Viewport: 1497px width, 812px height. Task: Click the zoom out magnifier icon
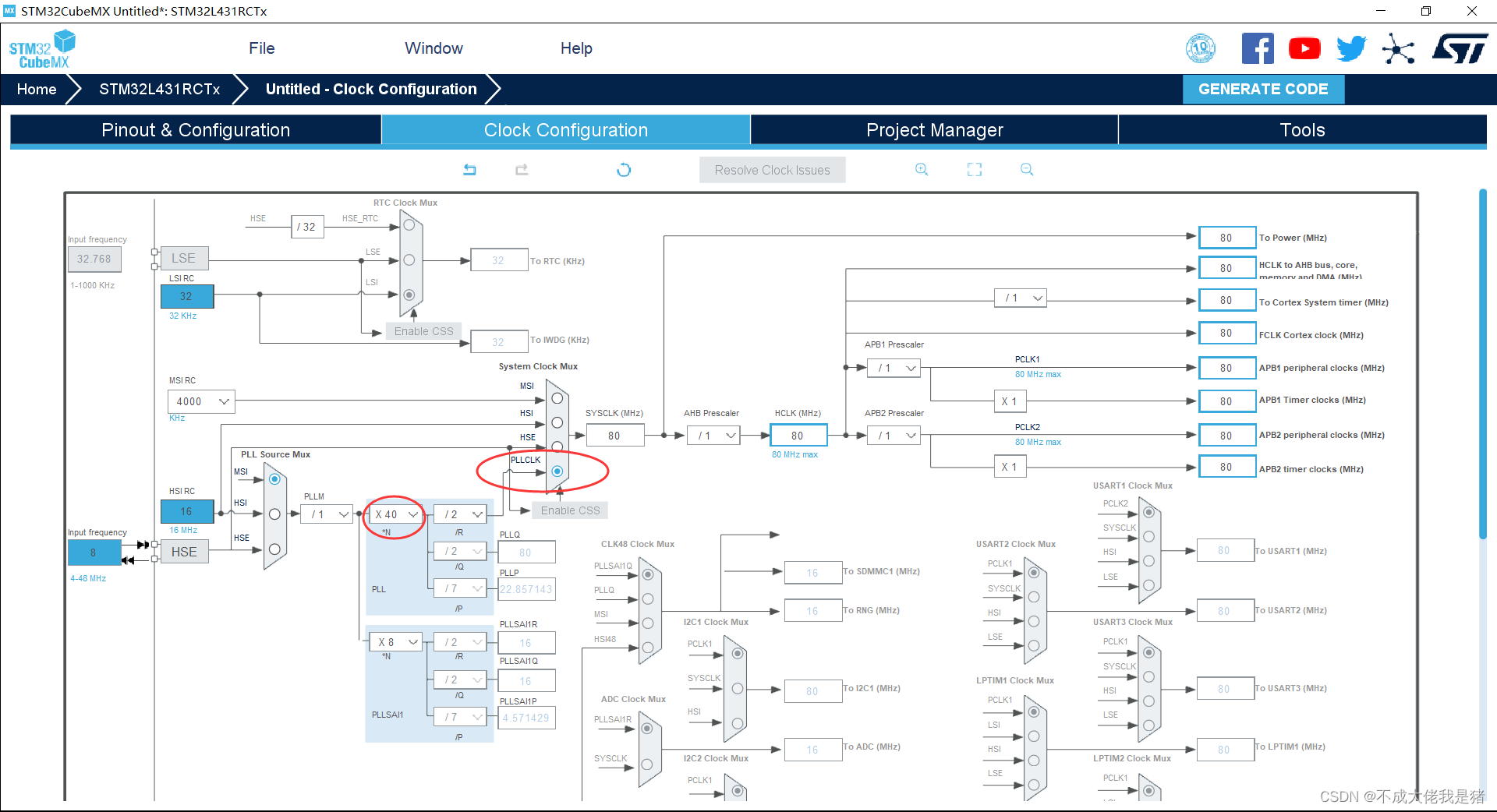click(x=1027, y=169)
